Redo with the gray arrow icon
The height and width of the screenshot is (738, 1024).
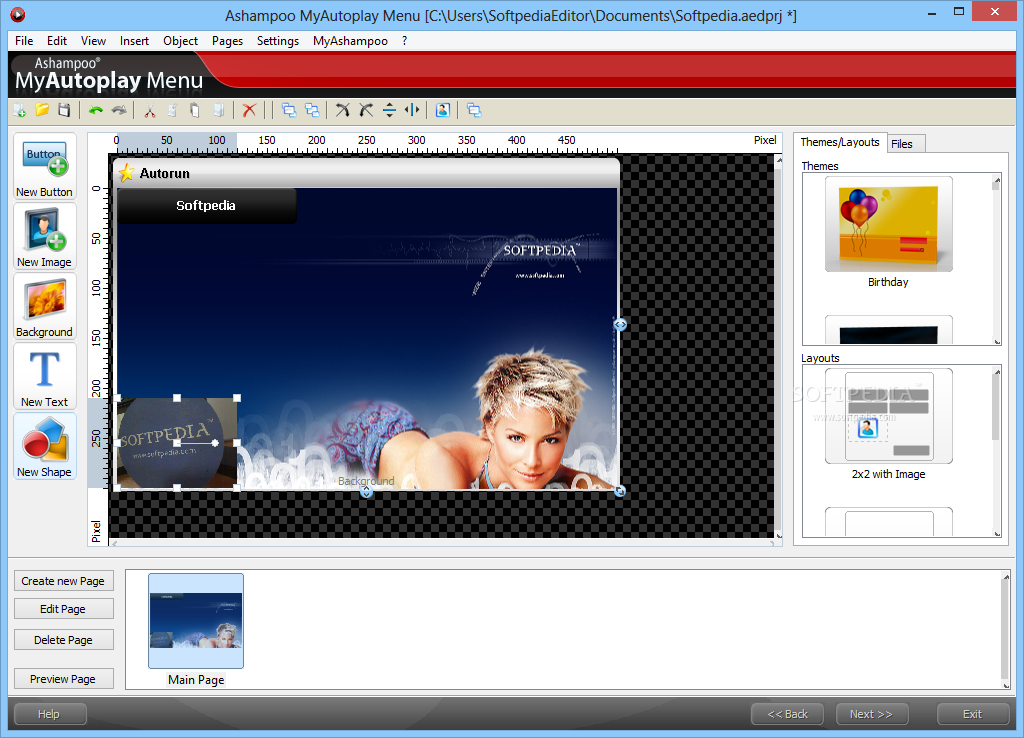[119, 110]
